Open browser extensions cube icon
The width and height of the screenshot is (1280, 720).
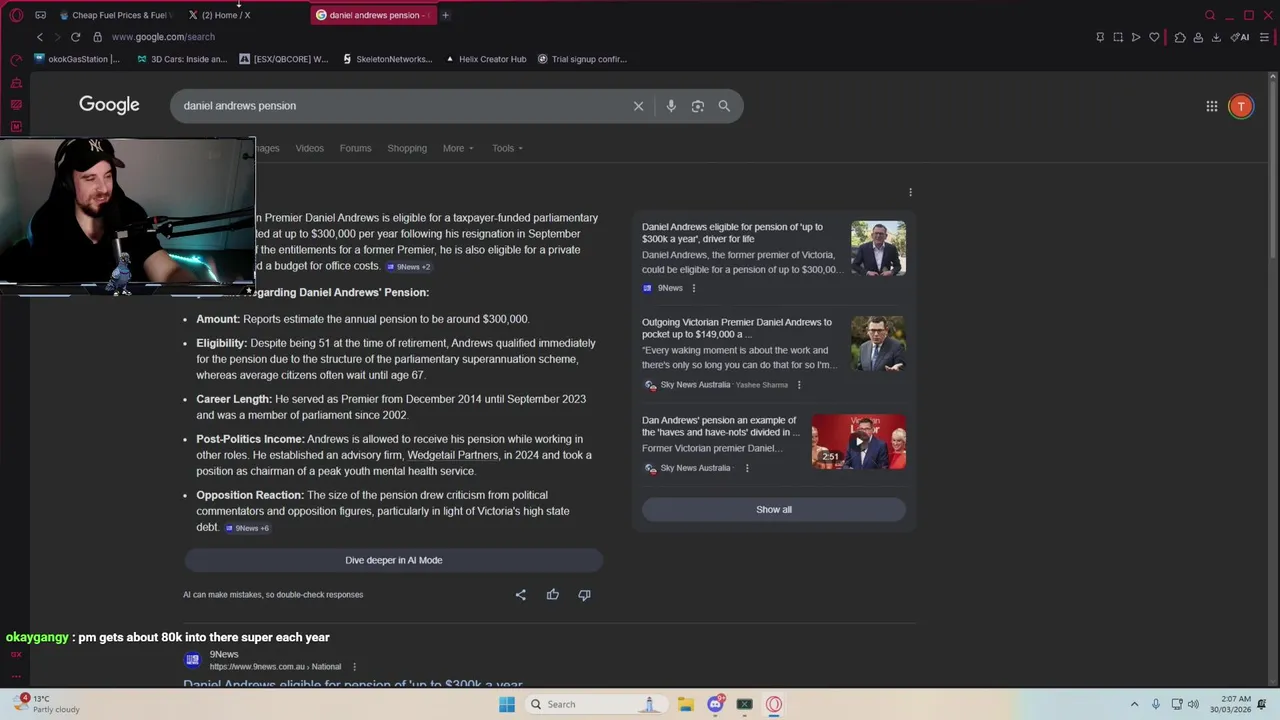[x=1180, y=37]
